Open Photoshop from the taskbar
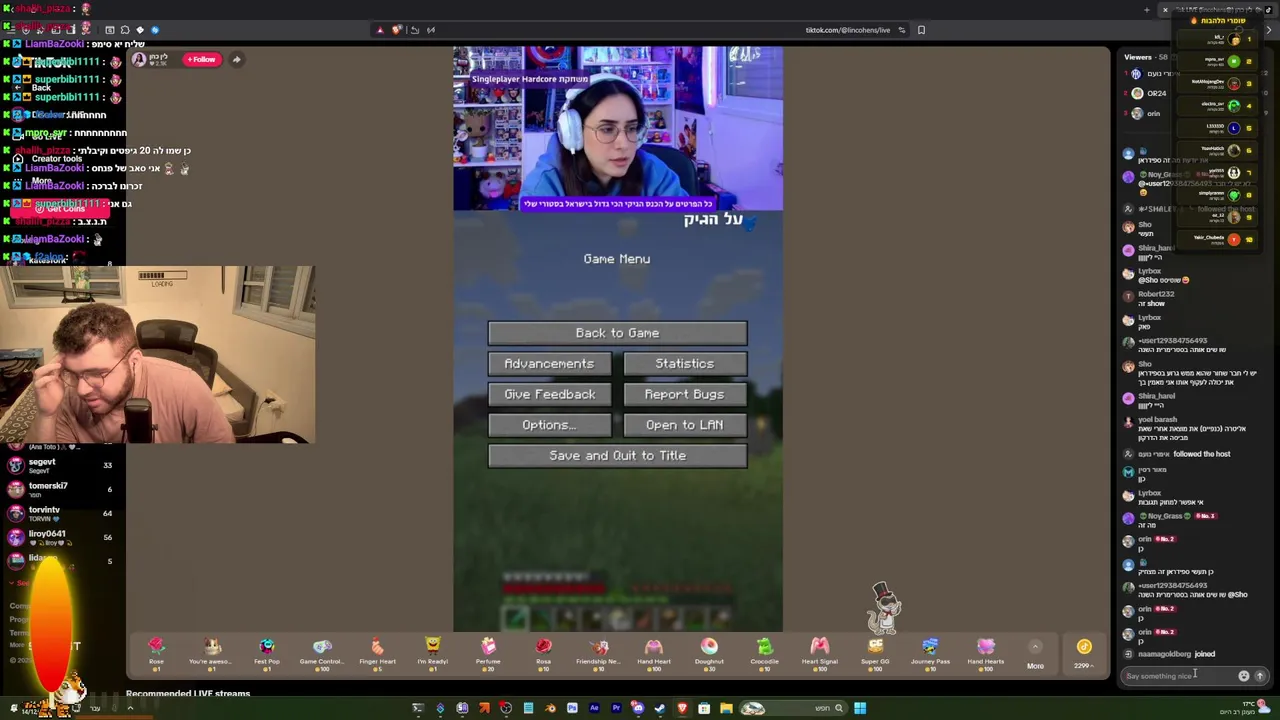Screen dimensions: 1280x720 click(x=572, y=708)
